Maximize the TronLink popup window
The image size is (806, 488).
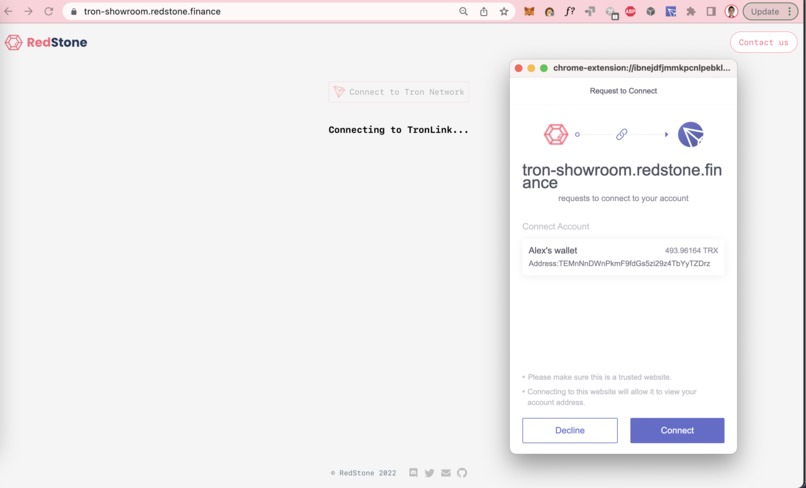pyautogui.click(x=544, y=68)
